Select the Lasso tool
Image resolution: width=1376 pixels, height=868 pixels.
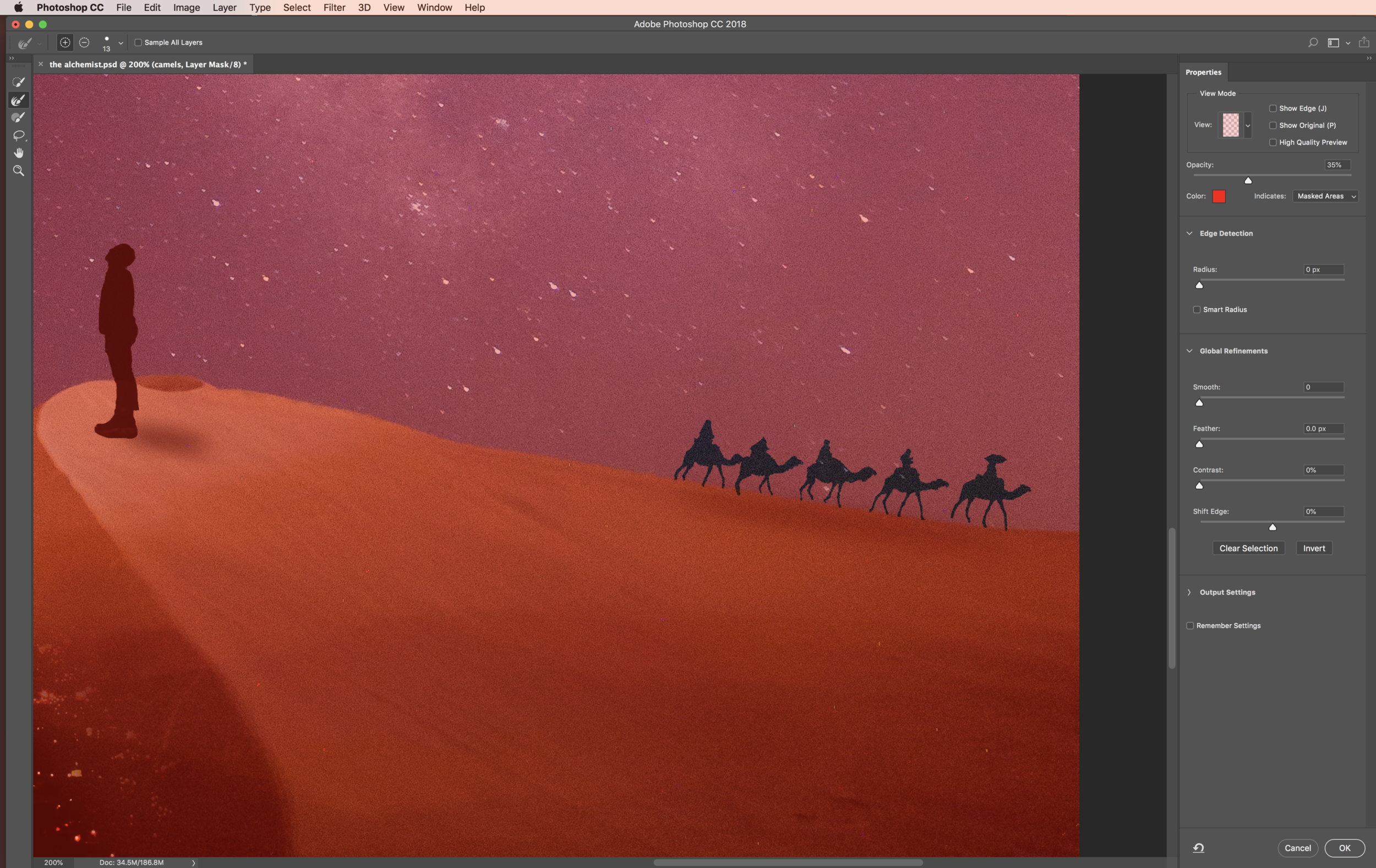[x=18, y=135]
